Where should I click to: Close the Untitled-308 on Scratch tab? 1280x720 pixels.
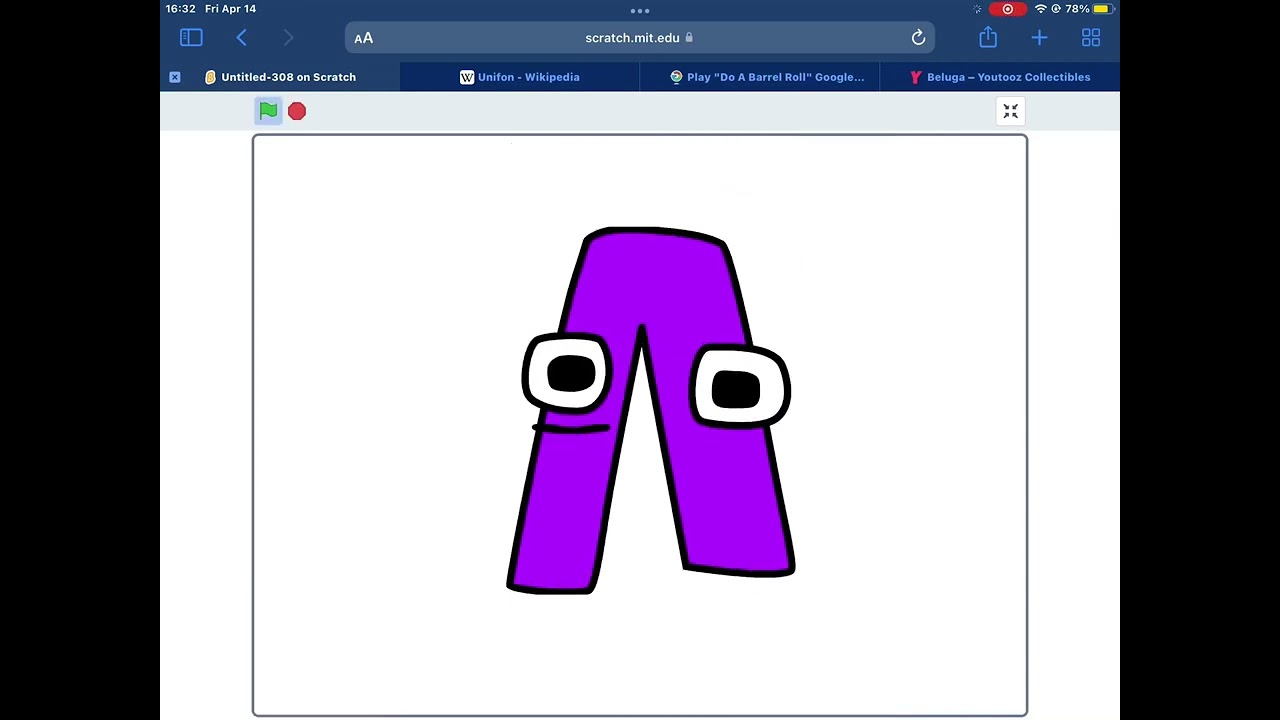pos(175,77)
